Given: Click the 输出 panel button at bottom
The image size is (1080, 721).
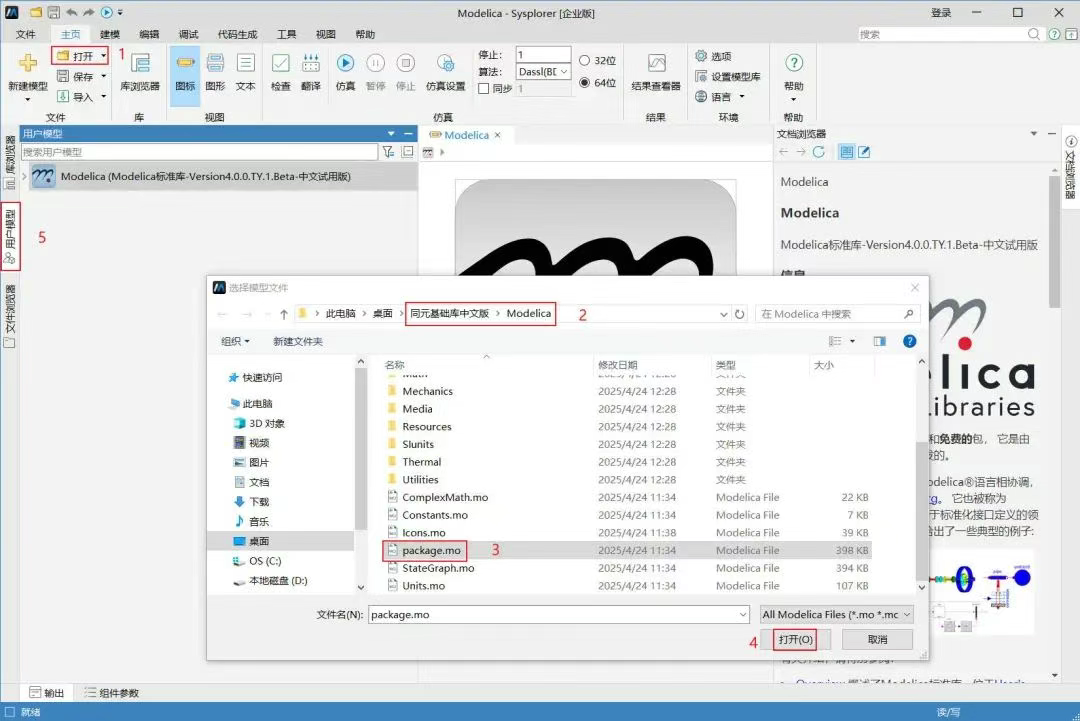Looking at the screenshot, I should [x=47, y=693].
